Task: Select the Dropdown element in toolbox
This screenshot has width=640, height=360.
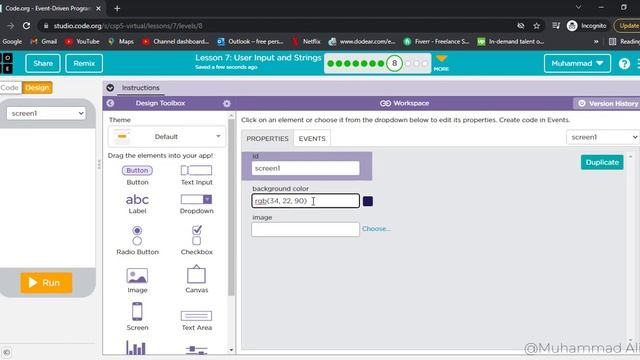Action: (196, 199)
